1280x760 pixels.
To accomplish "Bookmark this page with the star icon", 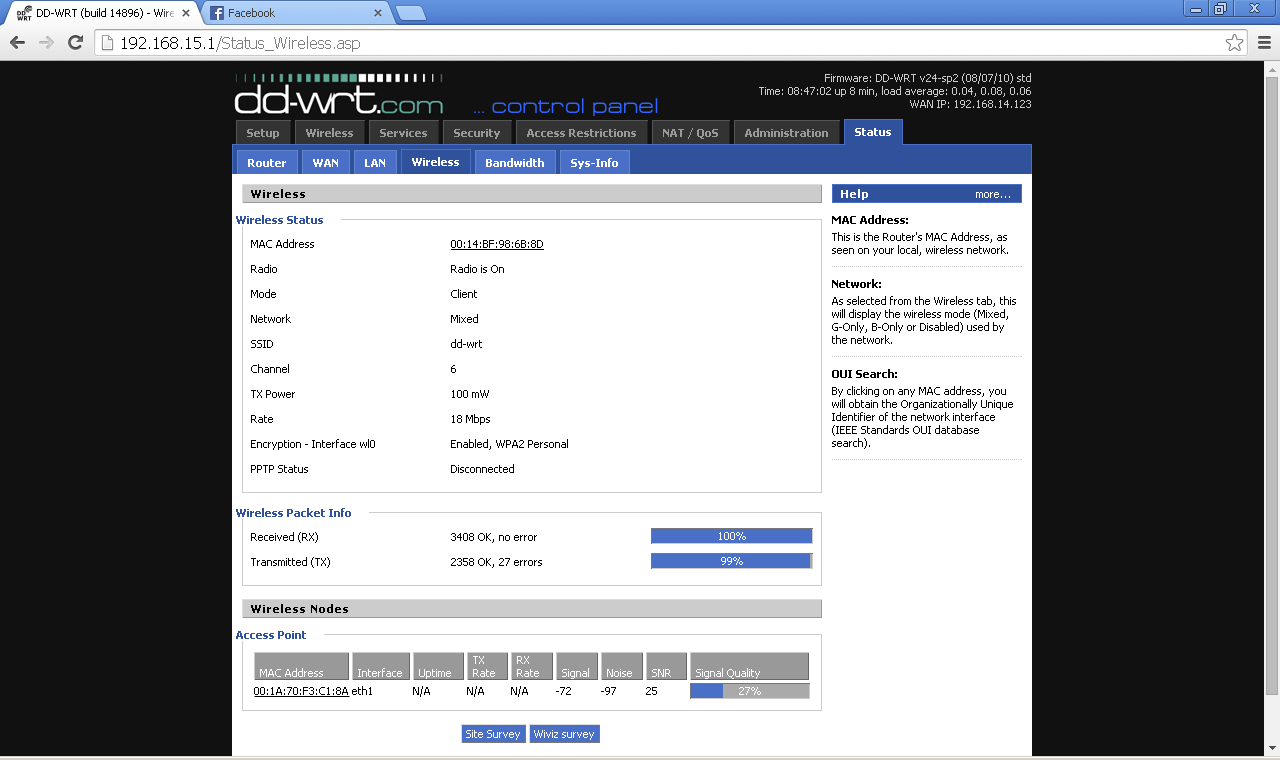I will tap(1234, 43).
